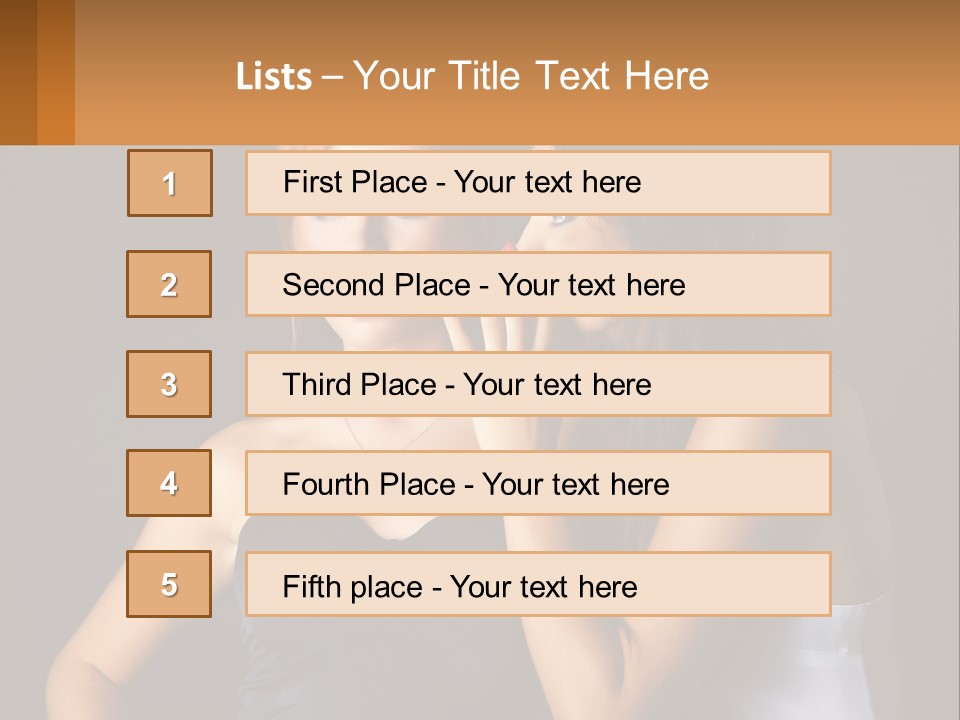This screenshot has width=960, height=720.
Task: Select the dark brown stripe in header
Action: click(18, 72)
